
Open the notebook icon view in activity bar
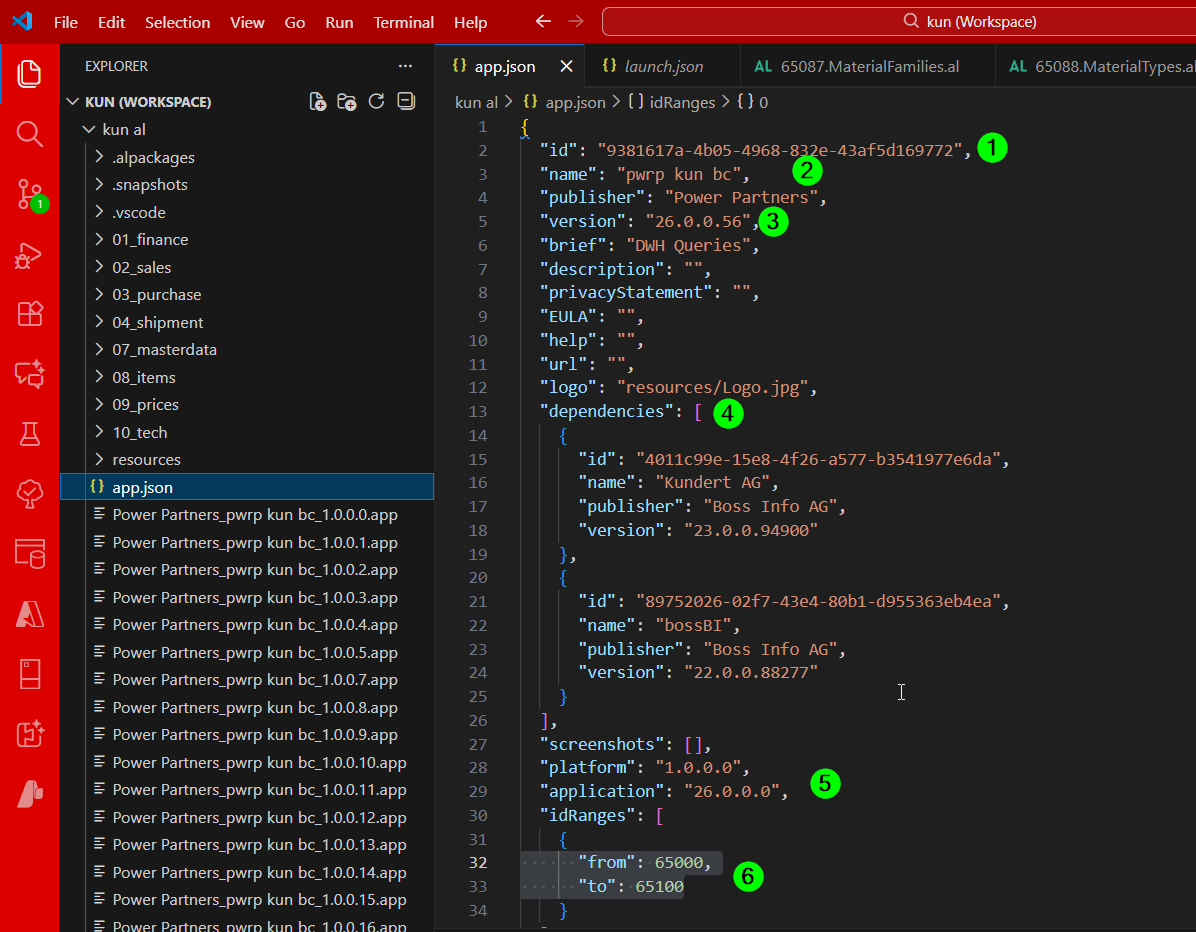click(x=29, y=674)
